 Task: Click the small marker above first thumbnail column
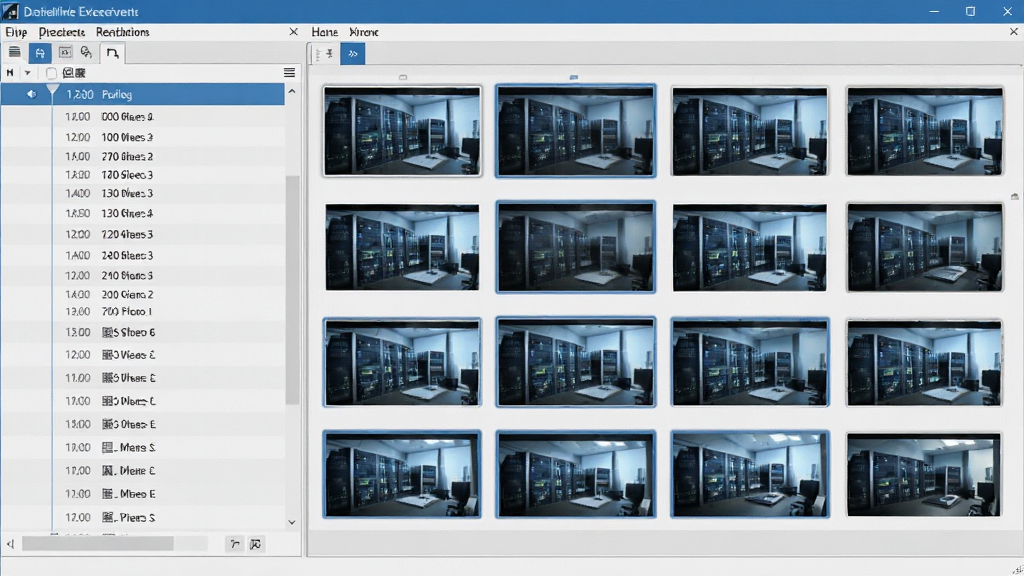(403, 77)
